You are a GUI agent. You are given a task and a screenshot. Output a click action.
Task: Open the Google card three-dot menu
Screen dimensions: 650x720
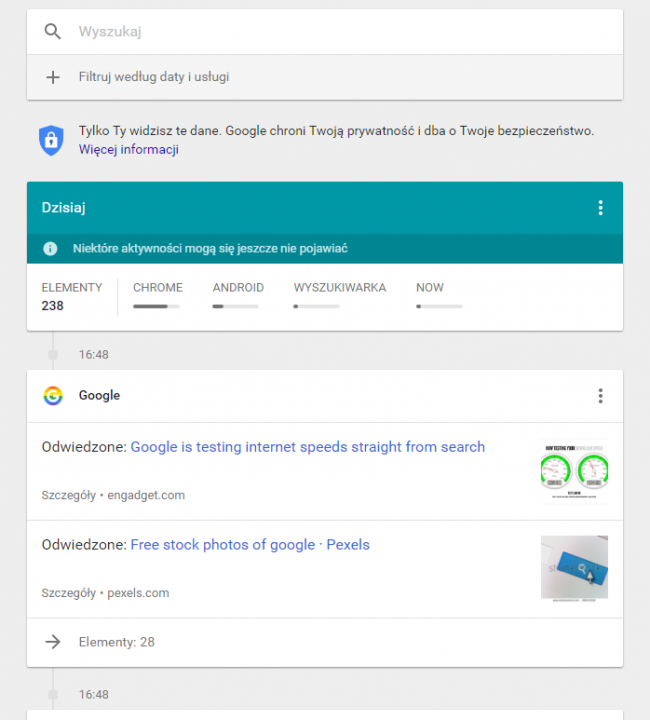(600, 396)
